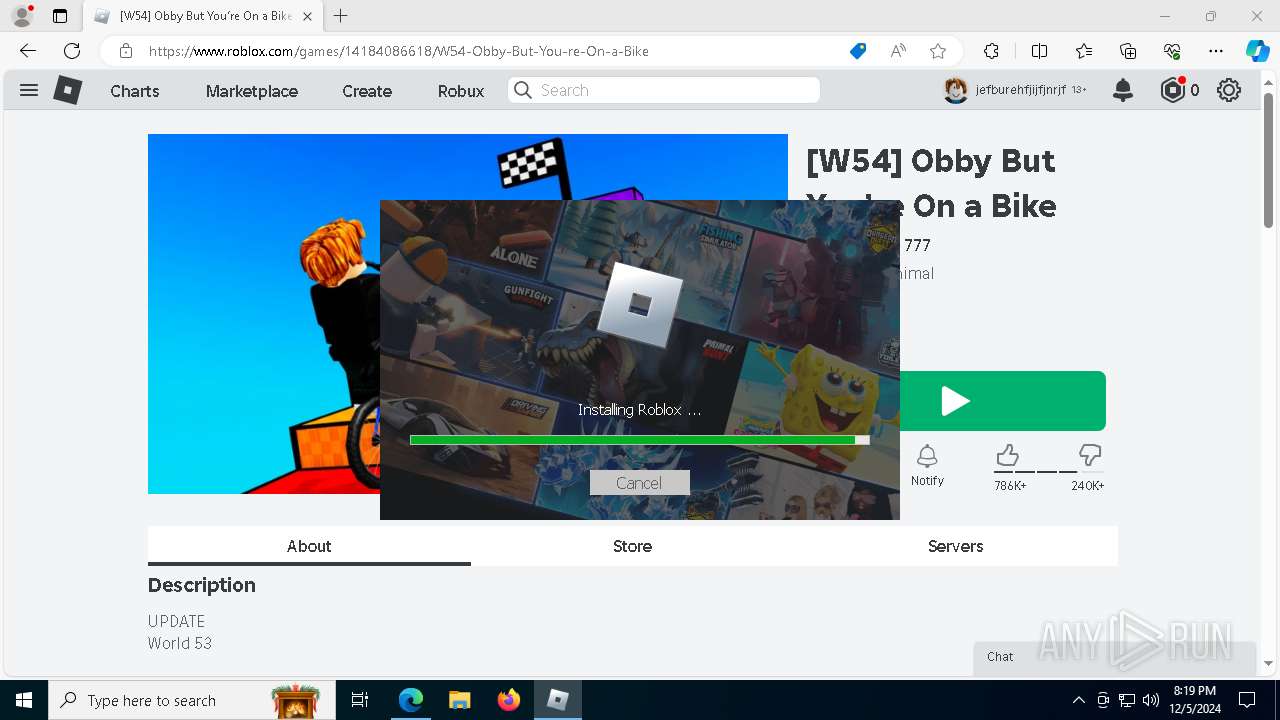Open Roblox notifications bell in header
The image size is (1280, 720).
point(1123,90)
